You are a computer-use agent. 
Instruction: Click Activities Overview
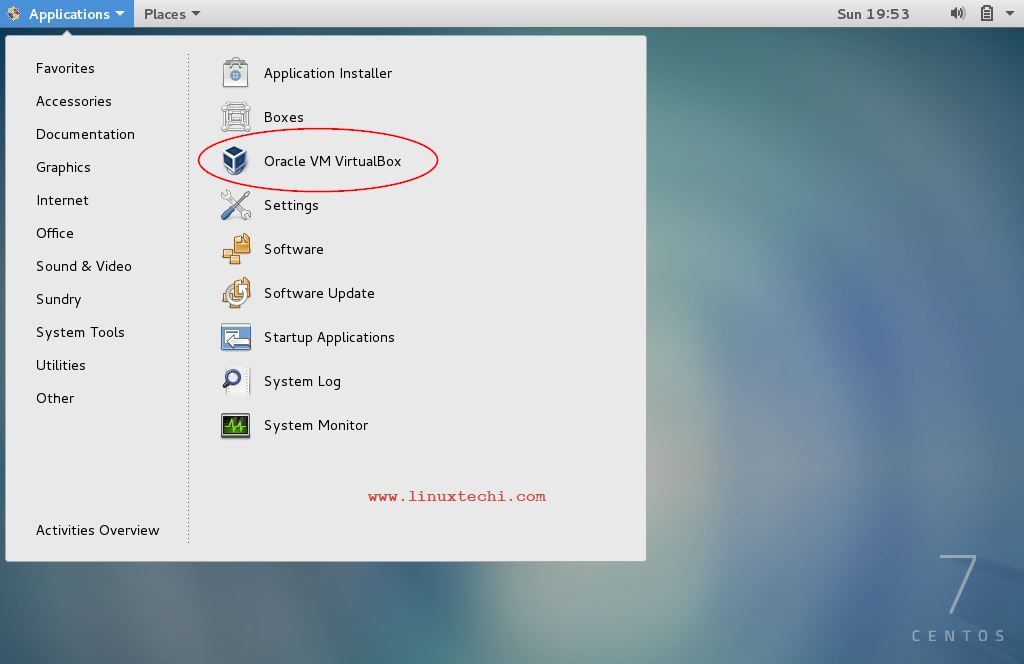pos(98,530)
